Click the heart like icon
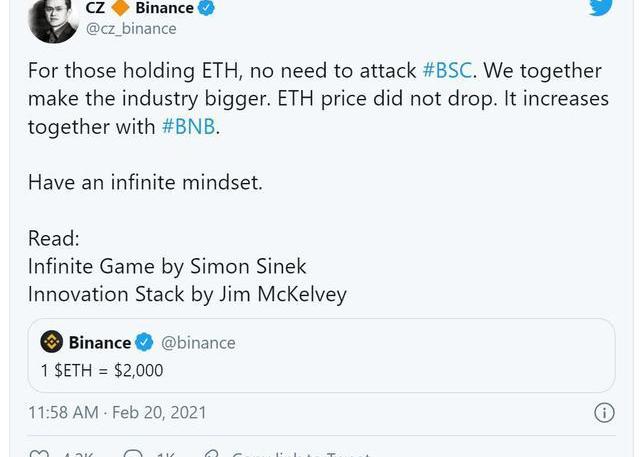Image resolution: width=640 pixels, height=457 pixels. pyautogui.click(x=38, y=454)
